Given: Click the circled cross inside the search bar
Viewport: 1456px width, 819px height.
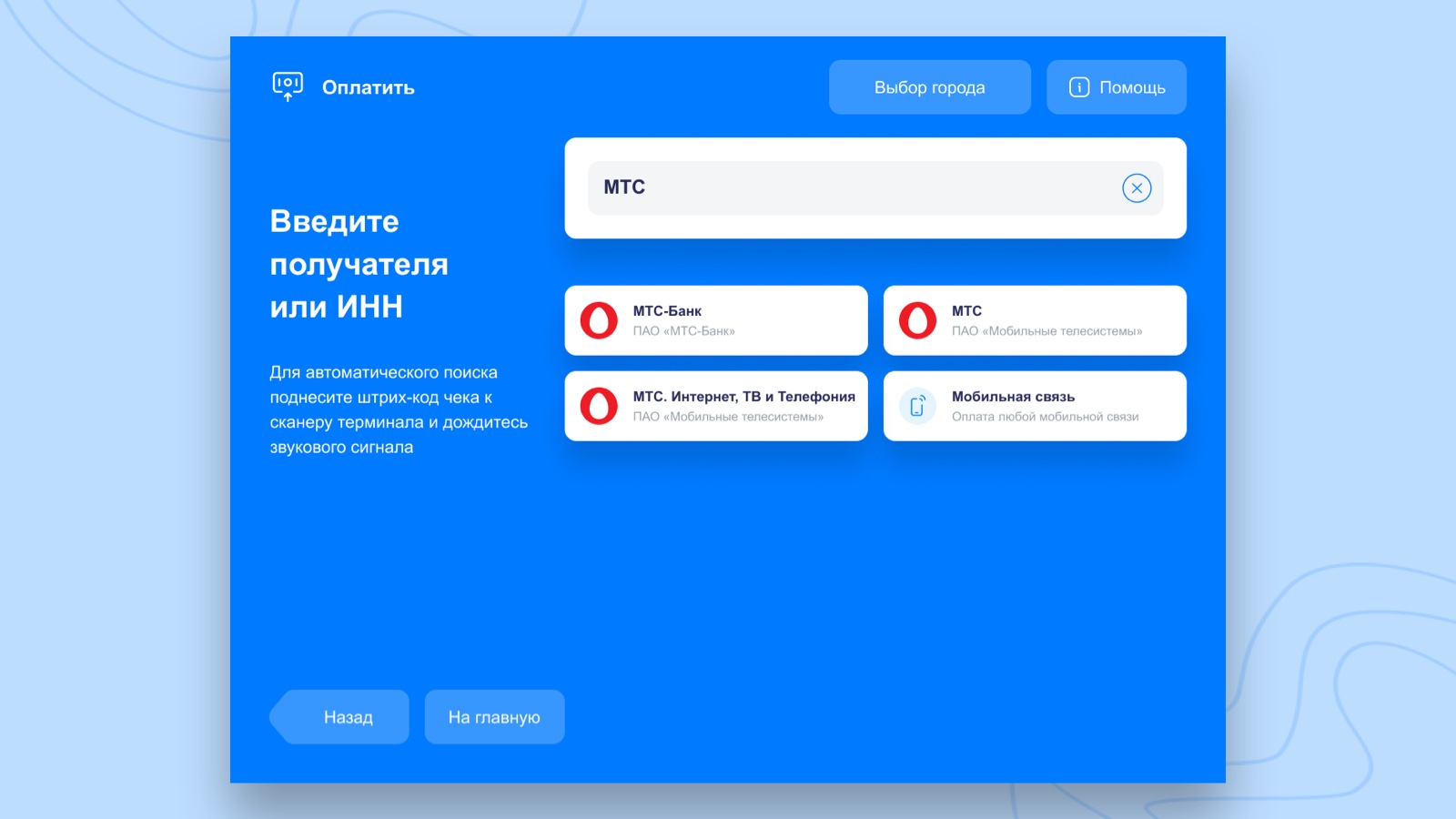Looking at the screenshot, I should click(1137, 187).
